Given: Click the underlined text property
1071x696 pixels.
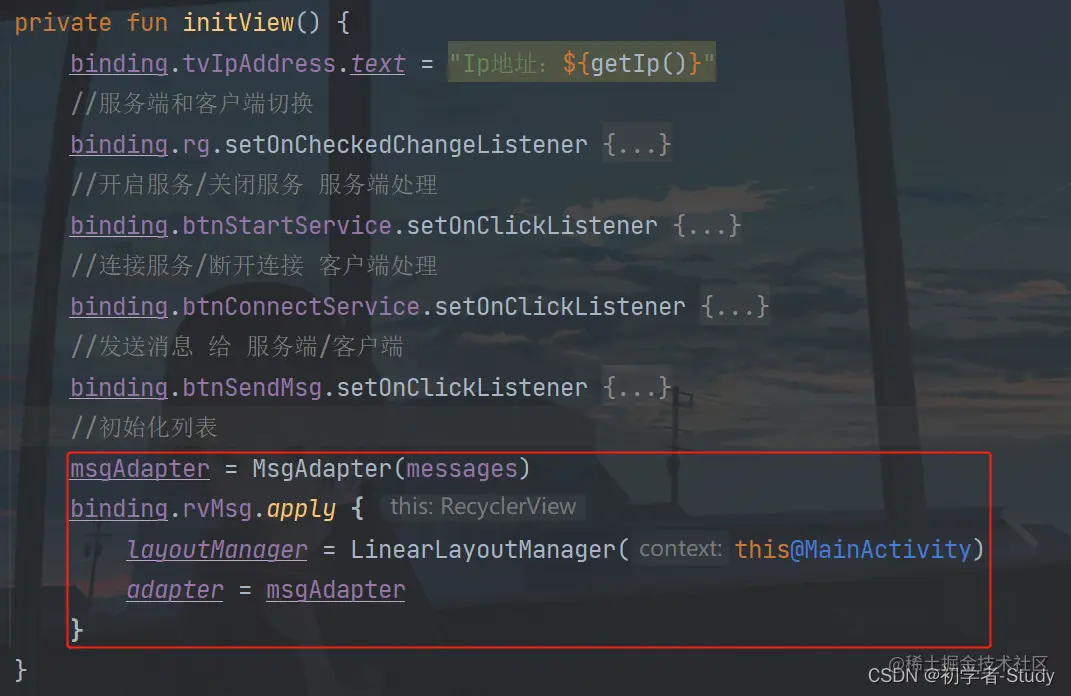Looking at the screenshot, I should (x=378, y=64).
